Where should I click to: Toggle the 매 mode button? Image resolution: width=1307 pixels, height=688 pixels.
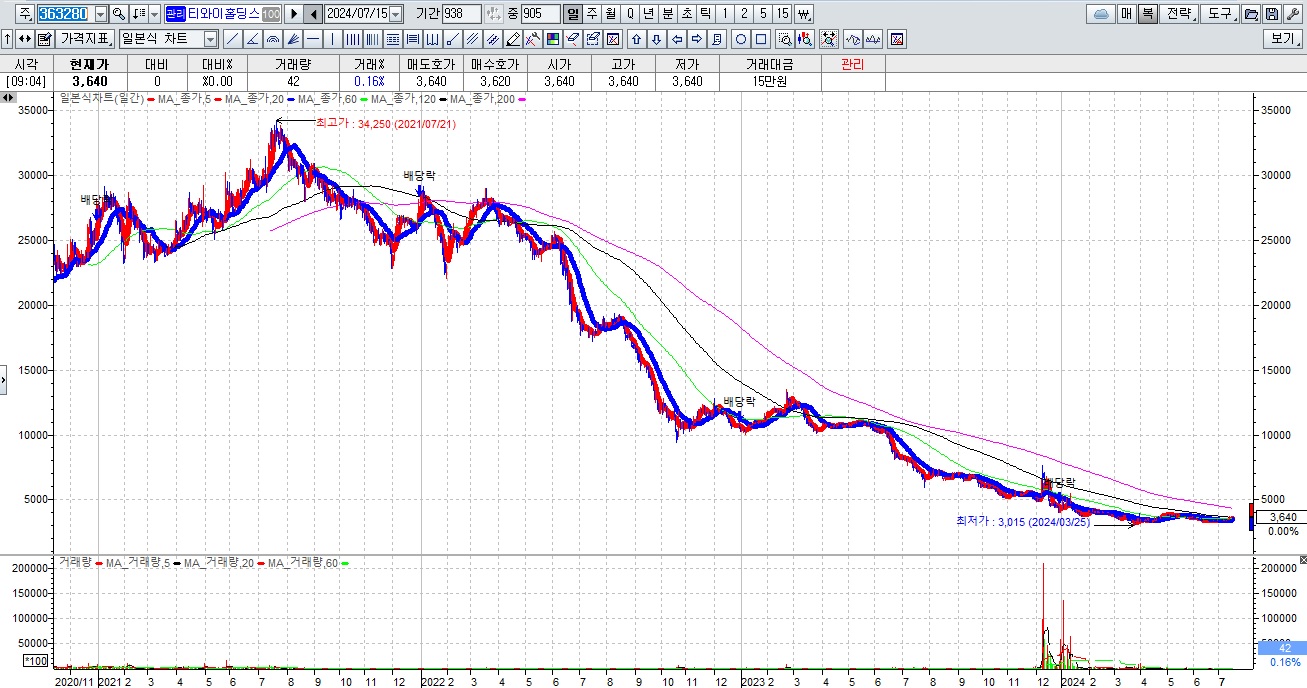coord(1127,14)
